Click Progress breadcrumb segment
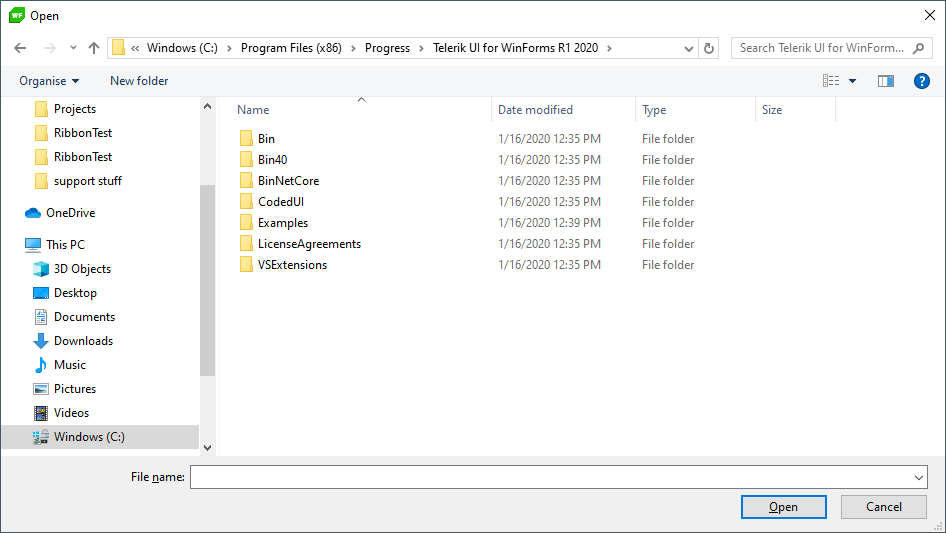 387,48
